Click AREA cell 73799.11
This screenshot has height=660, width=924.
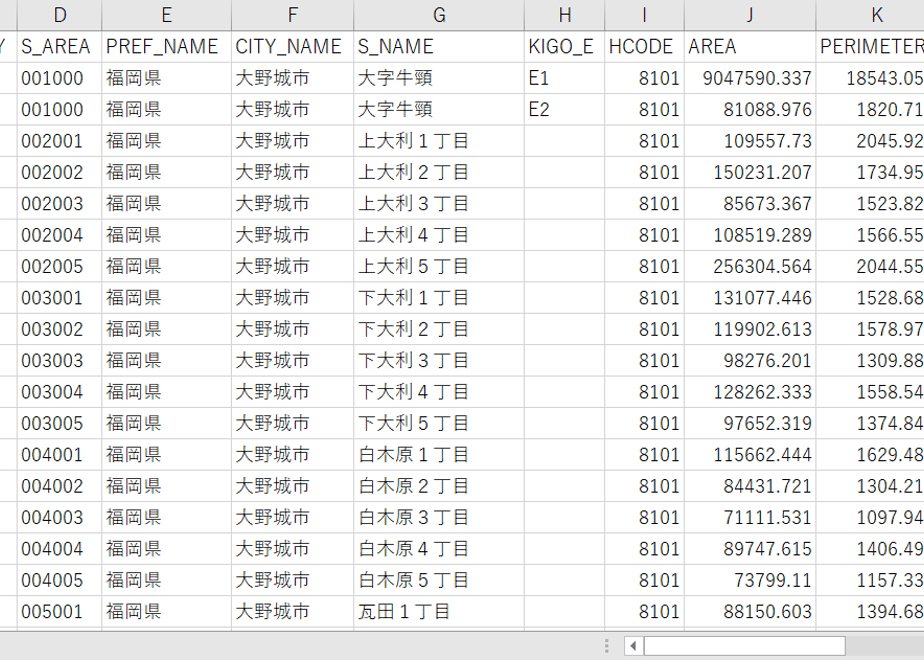point(750,580)
